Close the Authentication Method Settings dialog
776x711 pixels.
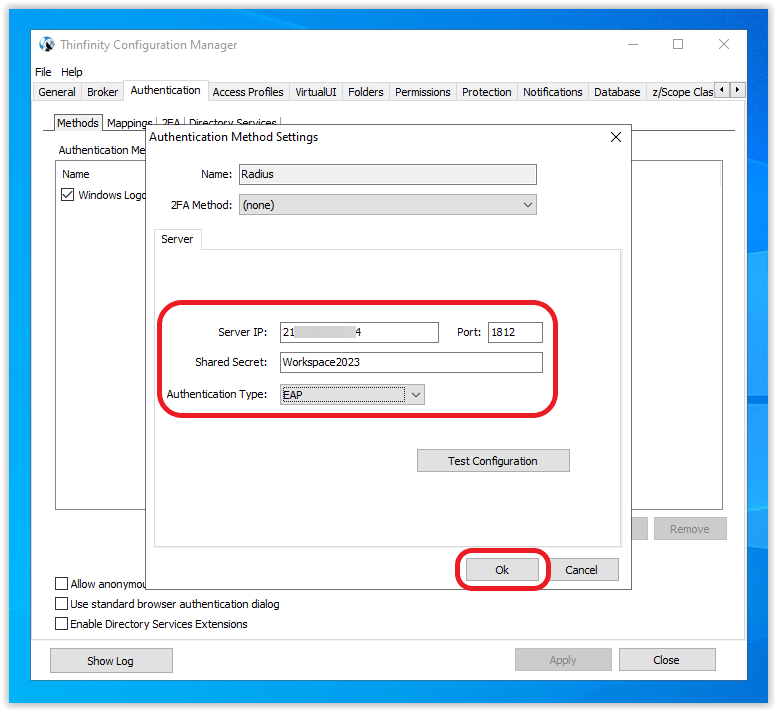[616, 137]
